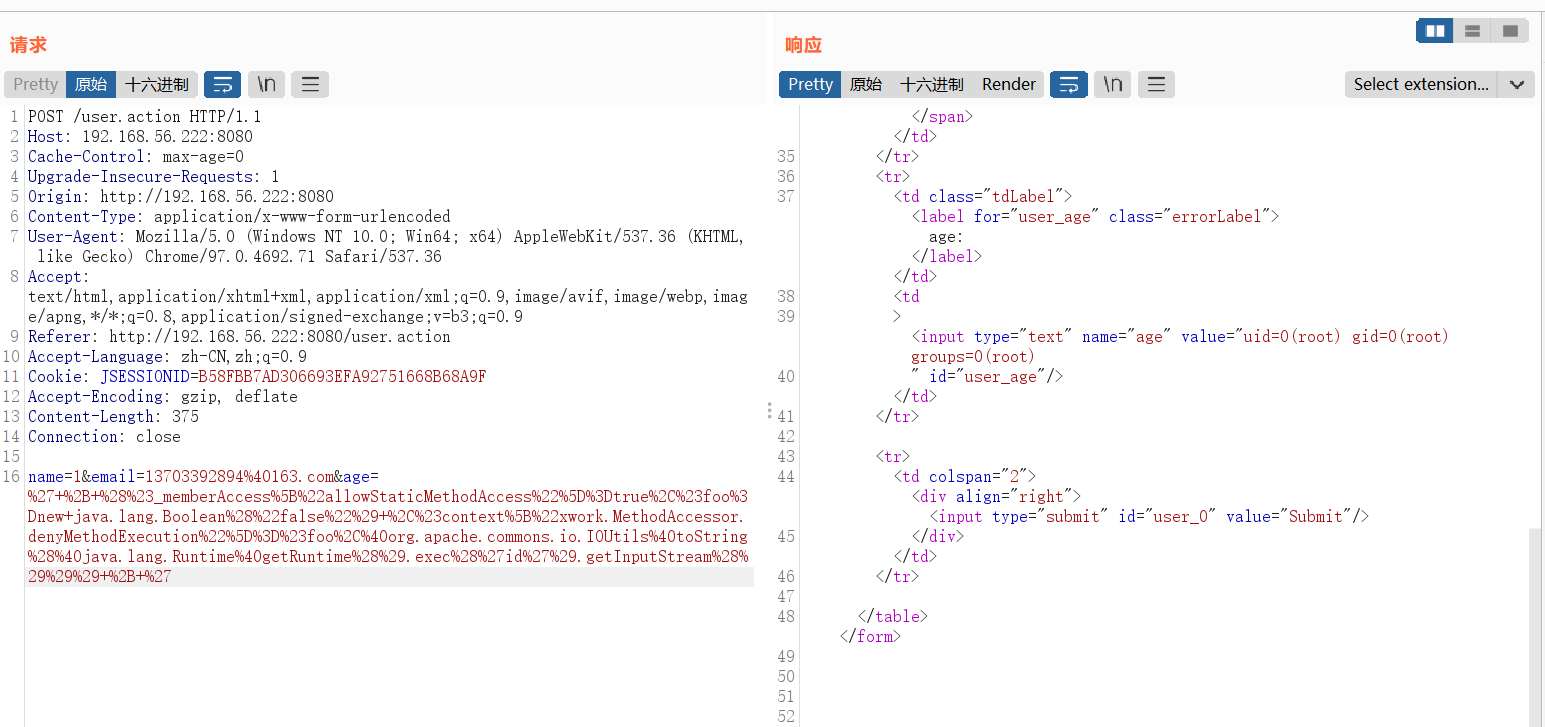Click the Host header line
Image resolution: width=1545 pixels, height=727 pixels.
click(140, 137)
